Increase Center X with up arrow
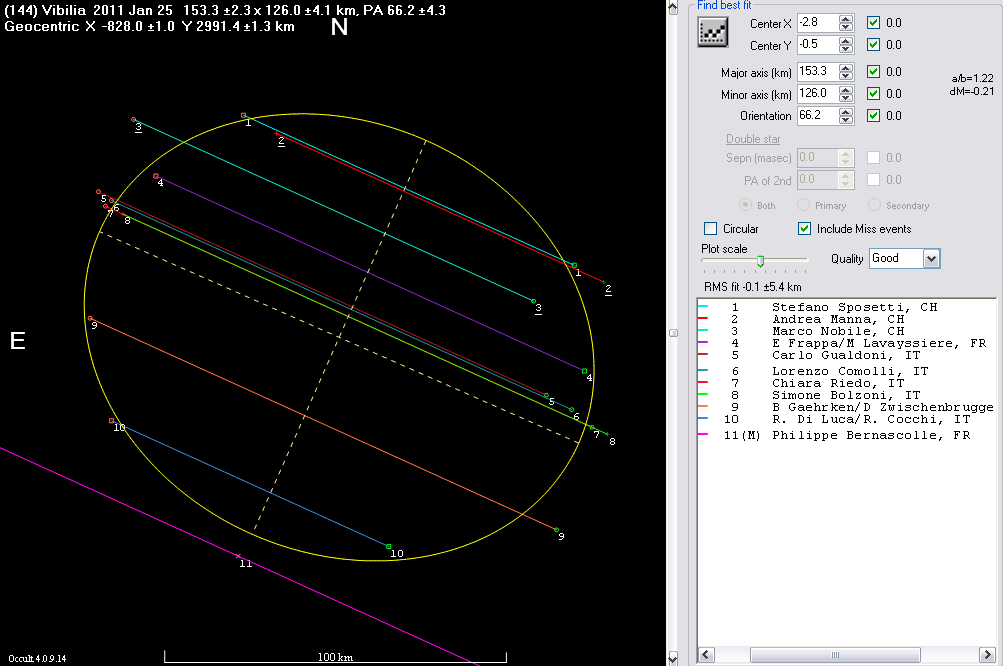This screenshot has width=1003, height=666. (846, 19)
